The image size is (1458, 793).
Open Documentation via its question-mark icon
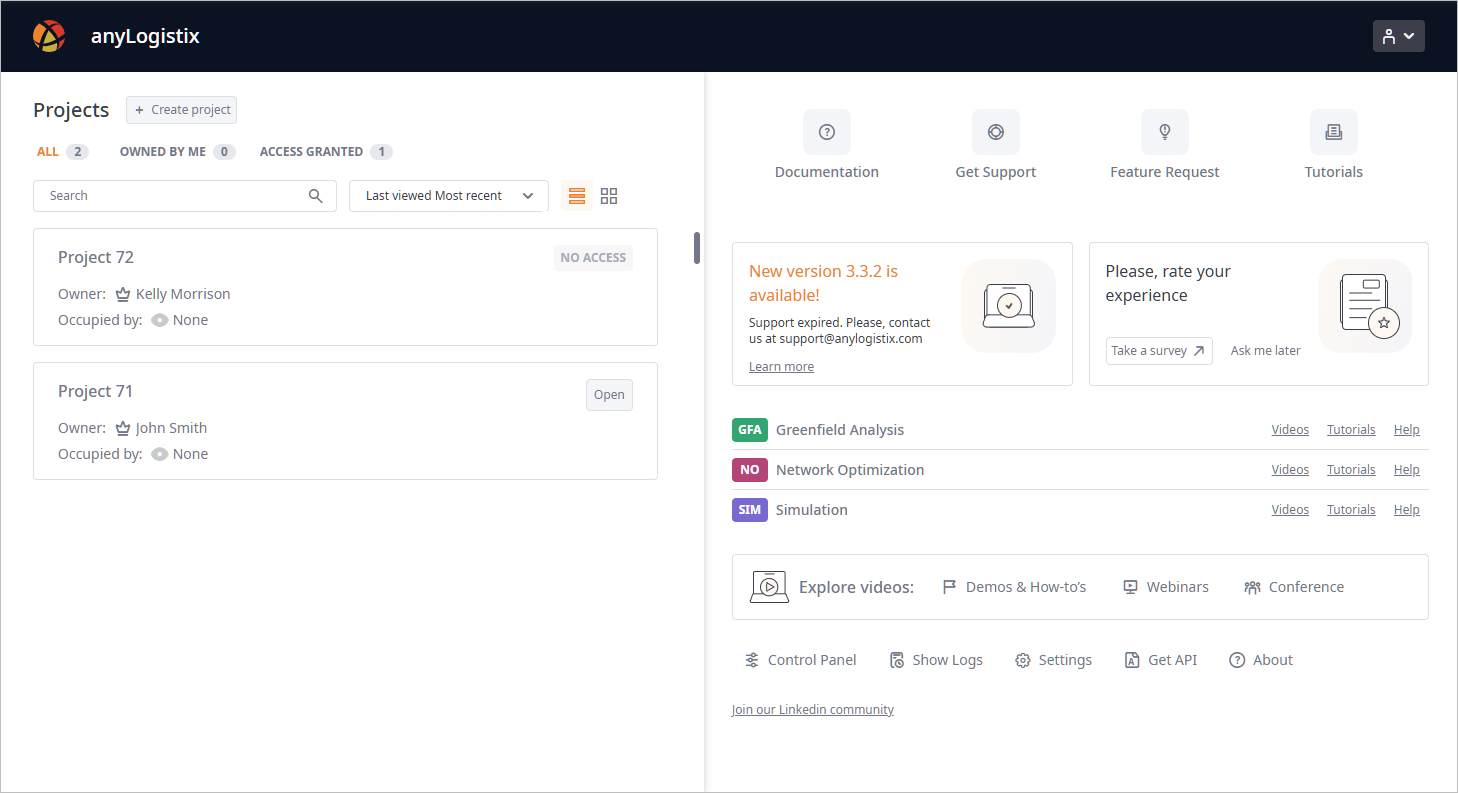(827, 132)
